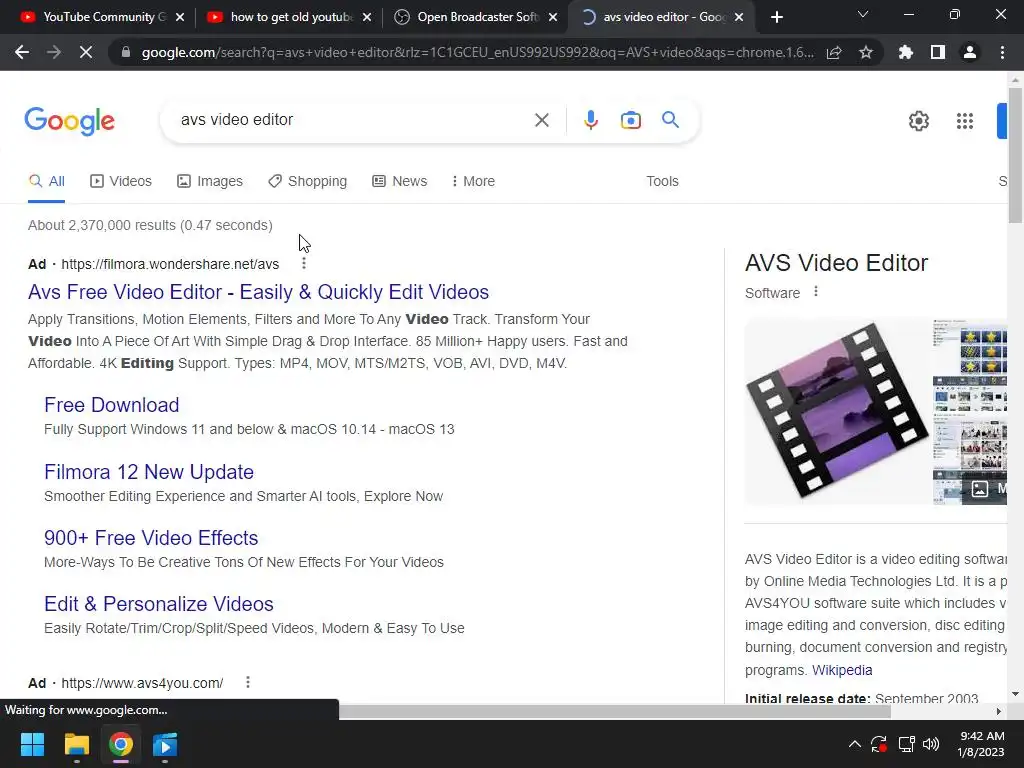Viewport: 1024px width, 768px height.
Task: Stop loading the page
Action: pyautogui.click(x=86, y=52)
